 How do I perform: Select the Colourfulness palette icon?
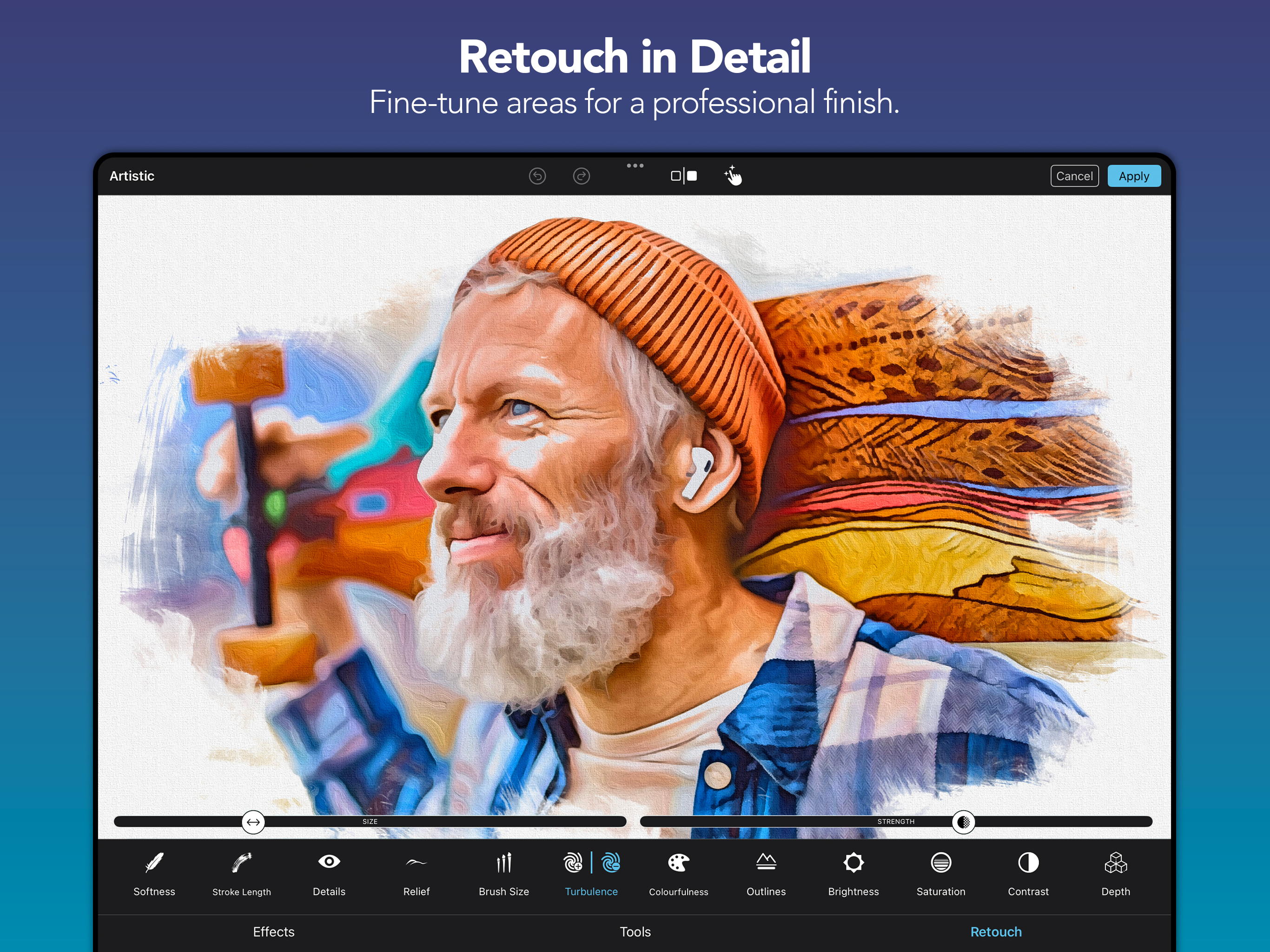(x=679, y=862)
